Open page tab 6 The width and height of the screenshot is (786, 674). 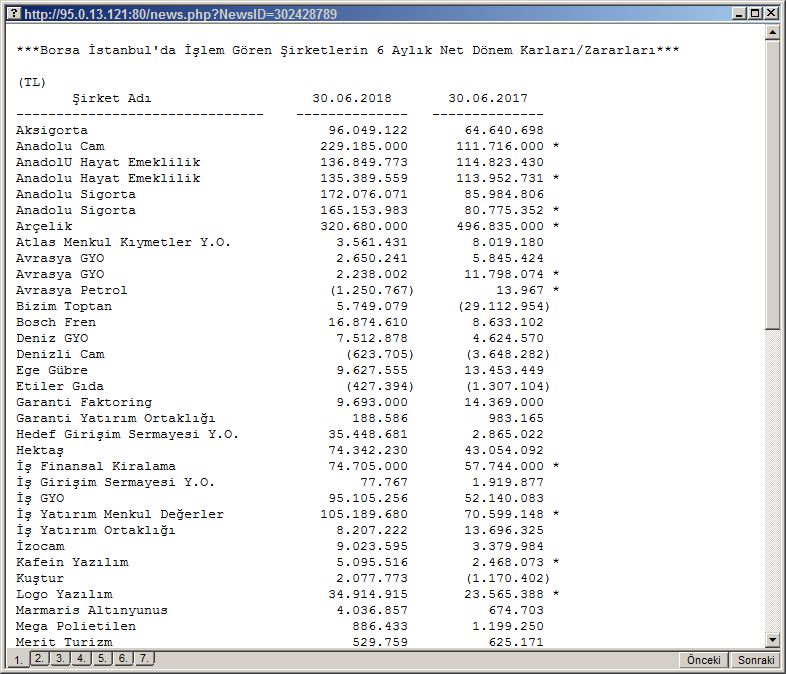(123, 658)
